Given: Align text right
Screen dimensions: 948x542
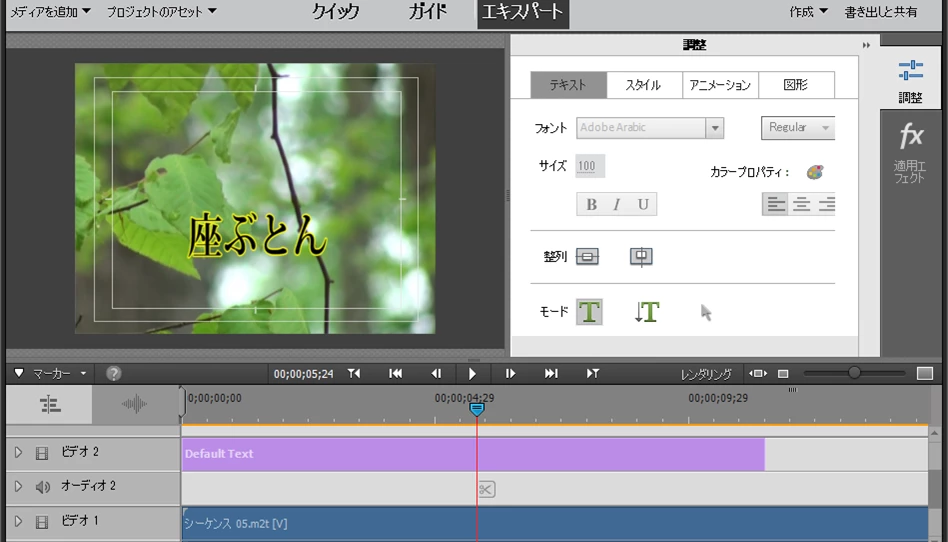Looking at the screenshot, I should tap(826, 204).
